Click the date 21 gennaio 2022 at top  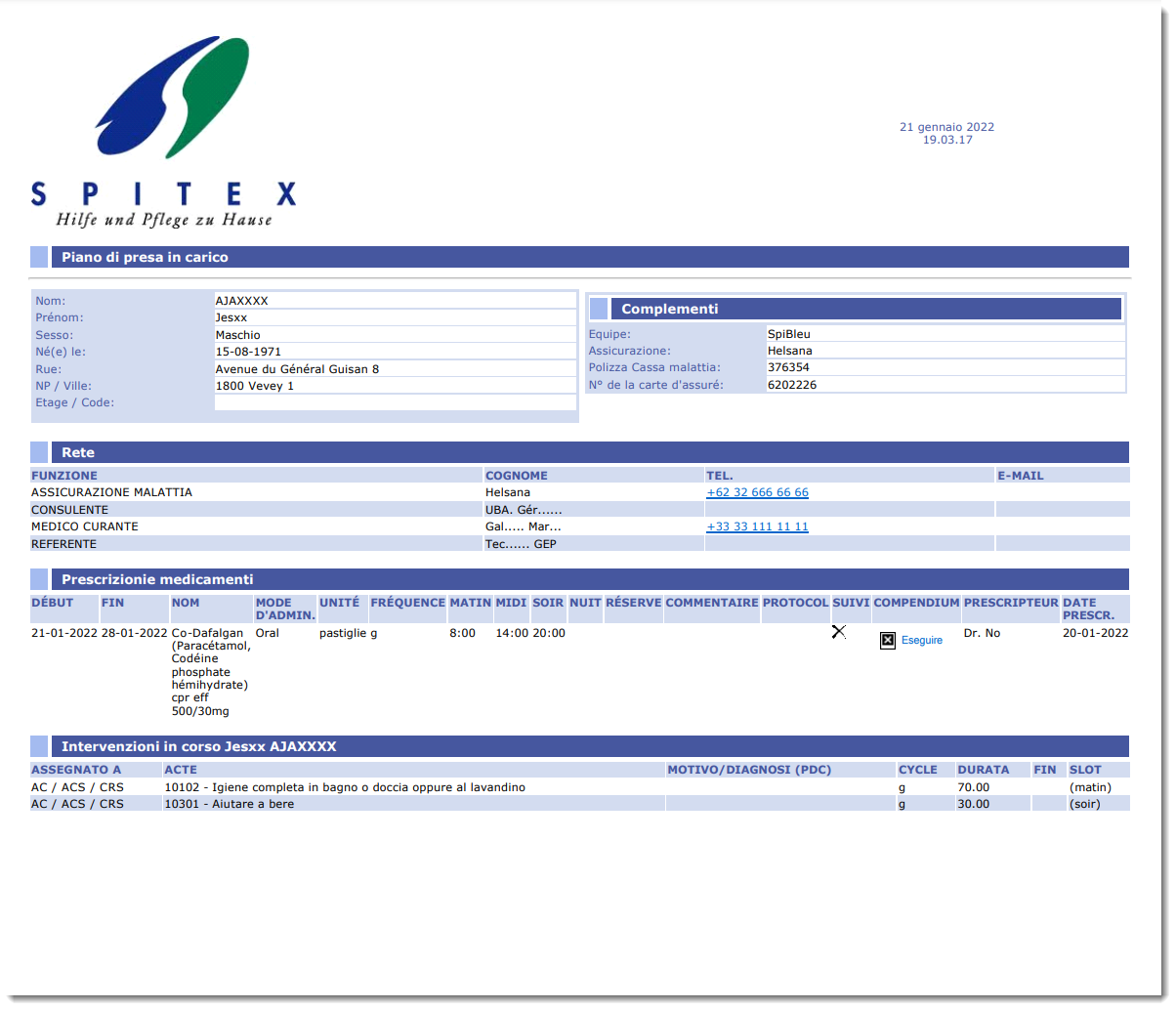click(946, 127)
